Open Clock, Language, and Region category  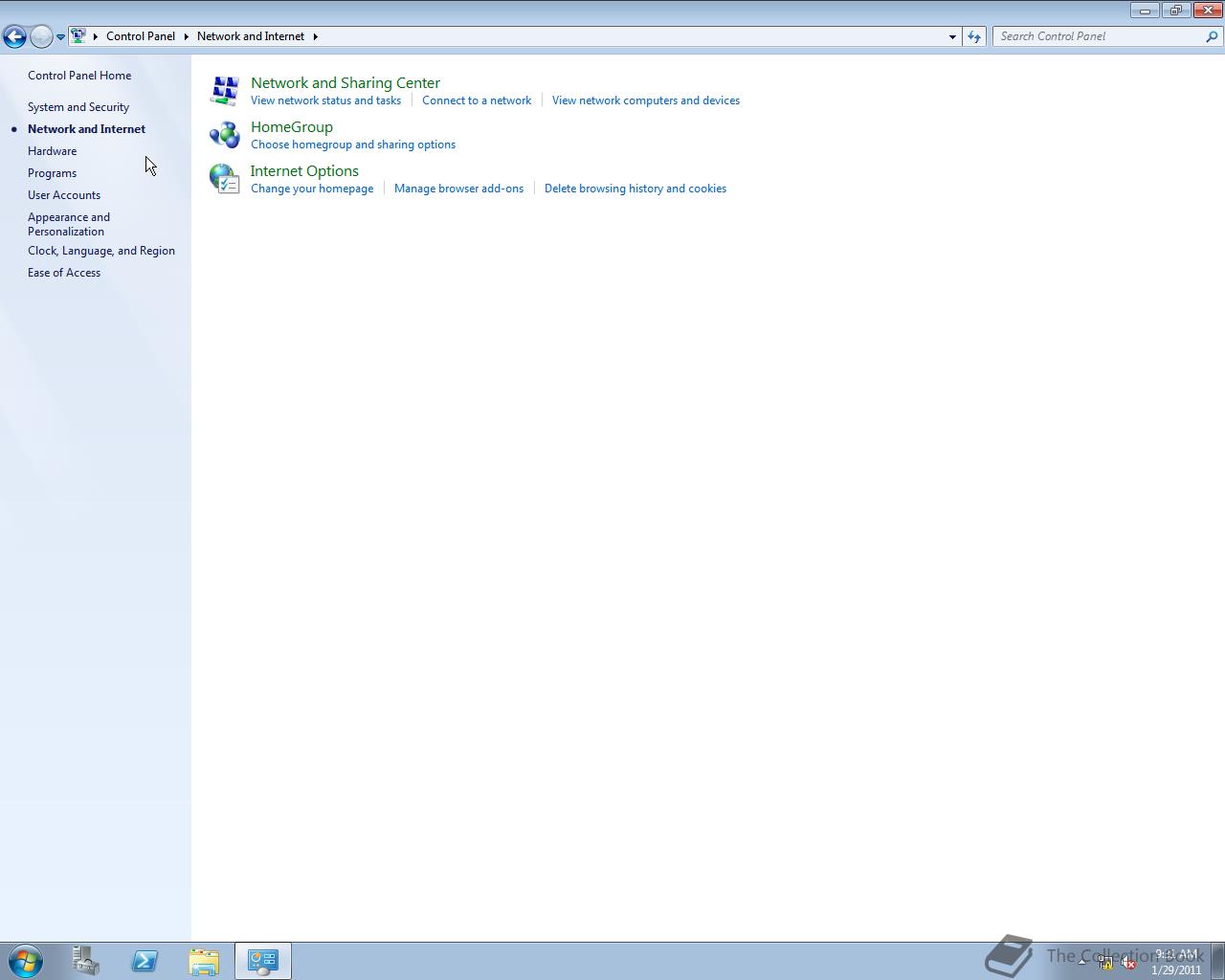point(101,251)
